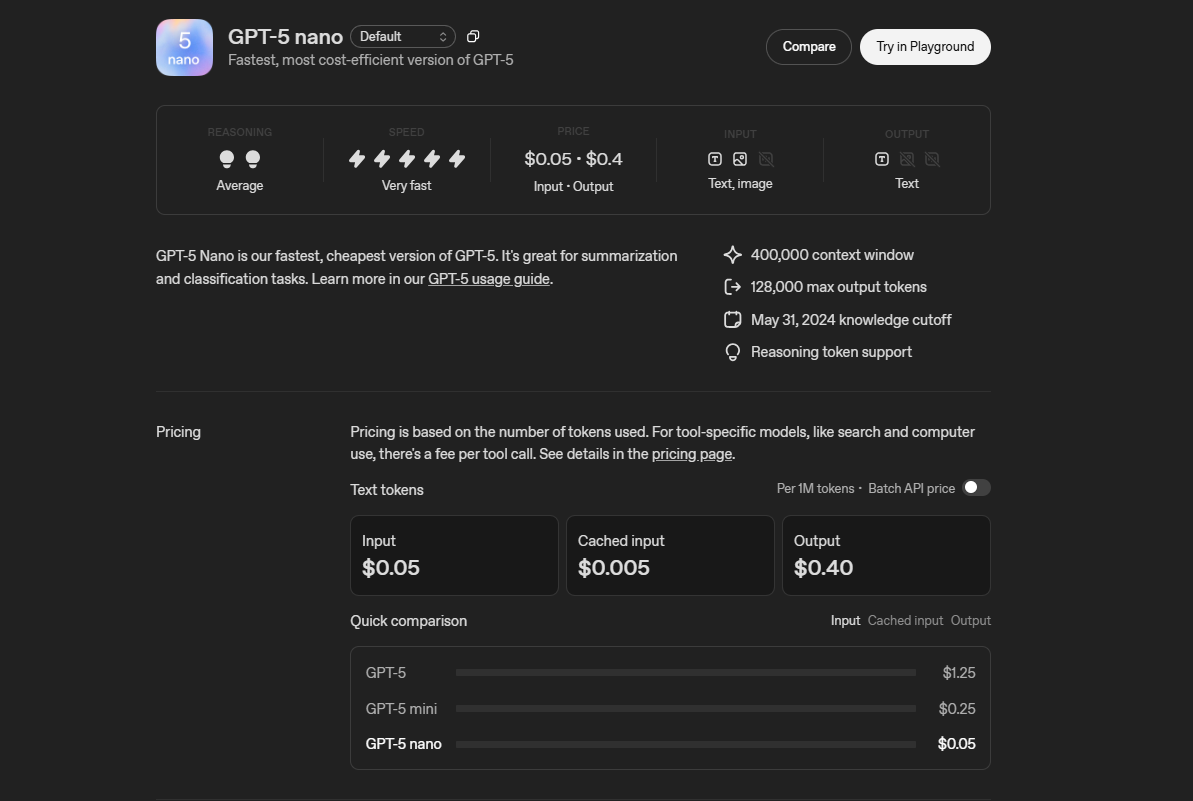Click '128,000 max output tokens' text
1193x801 pixels.
coord(838,287)
